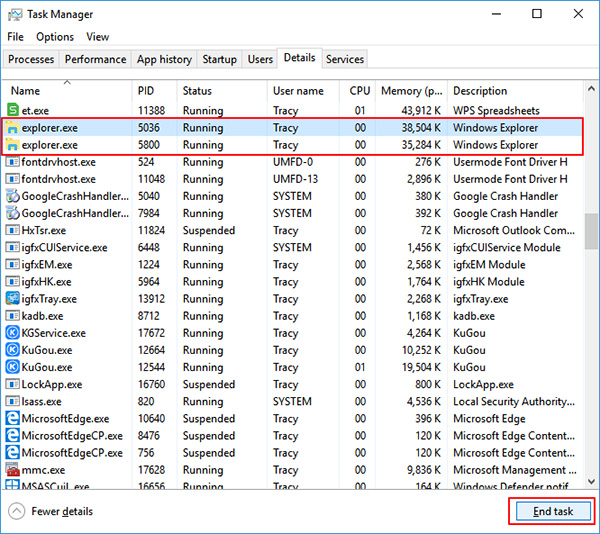Viewport: 600px width, 534px height.
Task: Click the KGService.exe process icon
Action: (x=13, y=333)
